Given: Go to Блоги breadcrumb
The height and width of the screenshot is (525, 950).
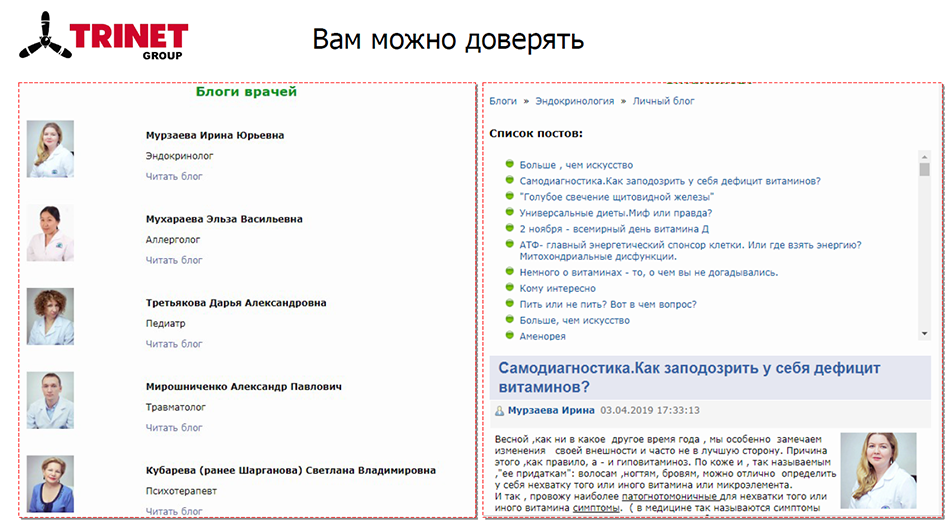Looking at the screenshot, I should pyautogui.click(x=503, y=101).
